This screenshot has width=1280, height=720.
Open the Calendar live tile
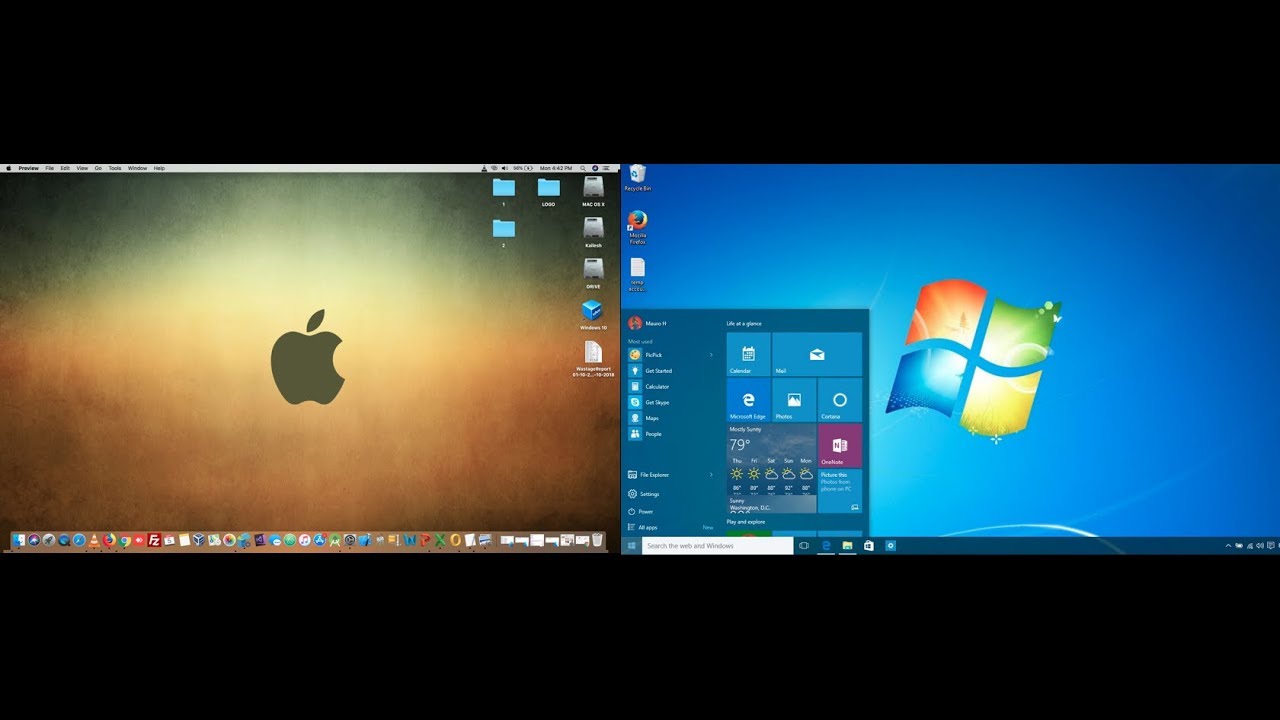tap(748, 354)
